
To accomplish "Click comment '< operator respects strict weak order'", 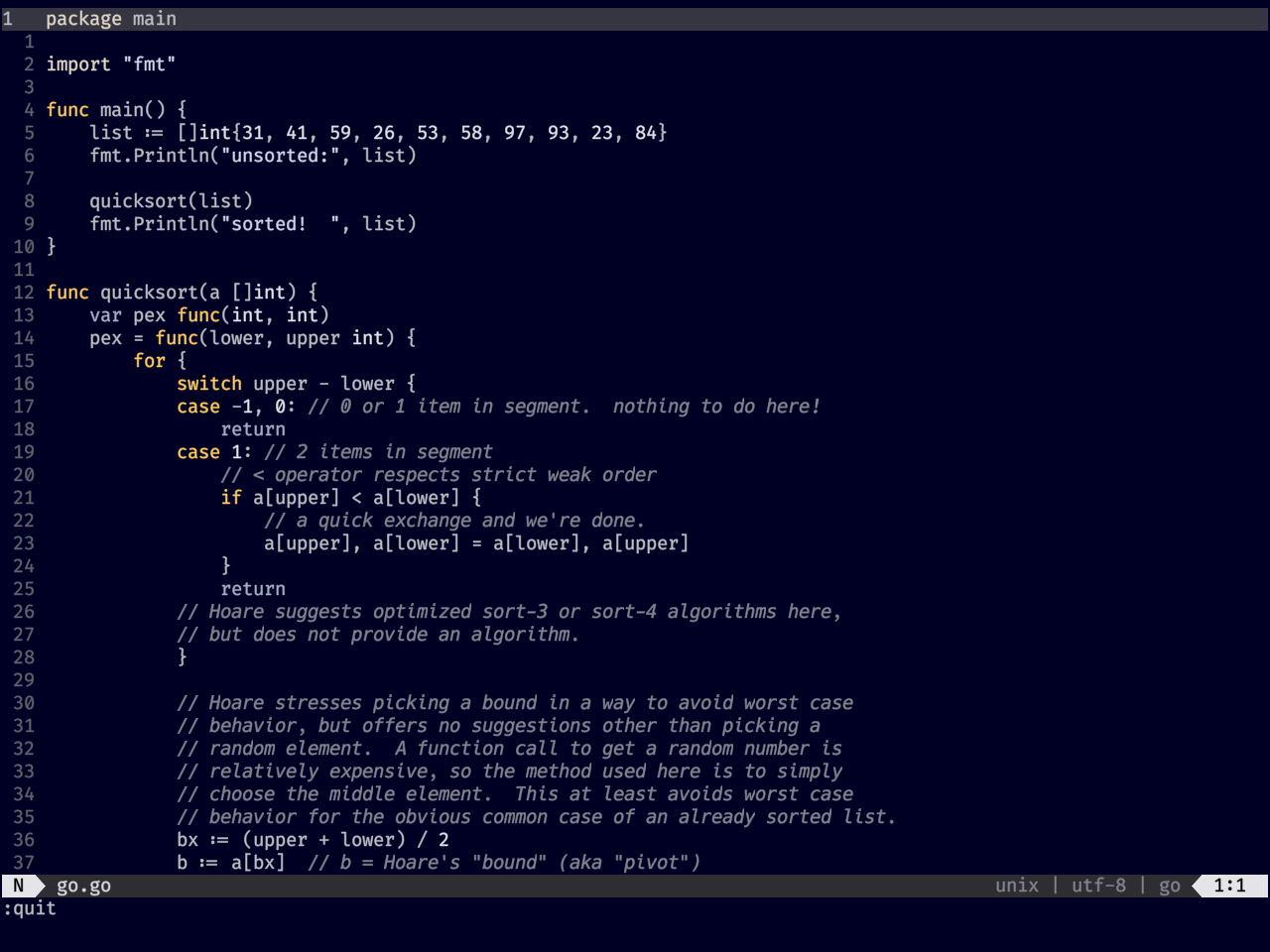I will click(x=439, y=475).
